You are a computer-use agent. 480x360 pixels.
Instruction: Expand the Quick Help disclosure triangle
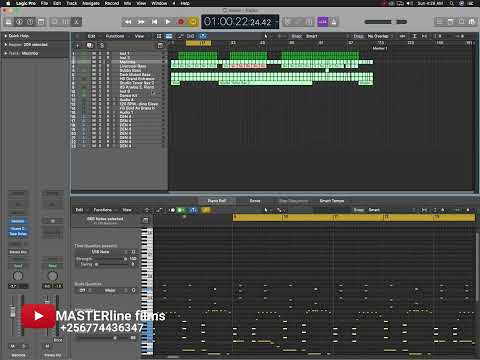[6, 36]
